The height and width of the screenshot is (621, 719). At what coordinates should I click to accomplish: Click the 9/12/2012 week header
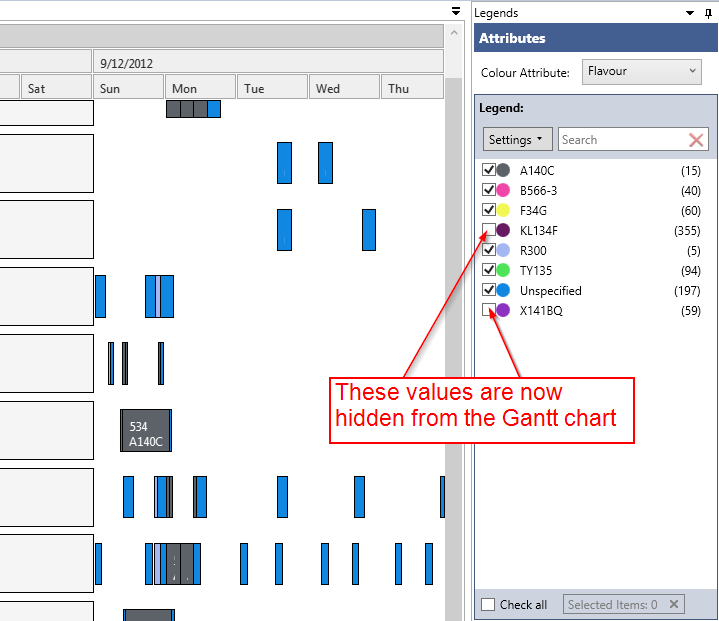[x=268, y=62]
